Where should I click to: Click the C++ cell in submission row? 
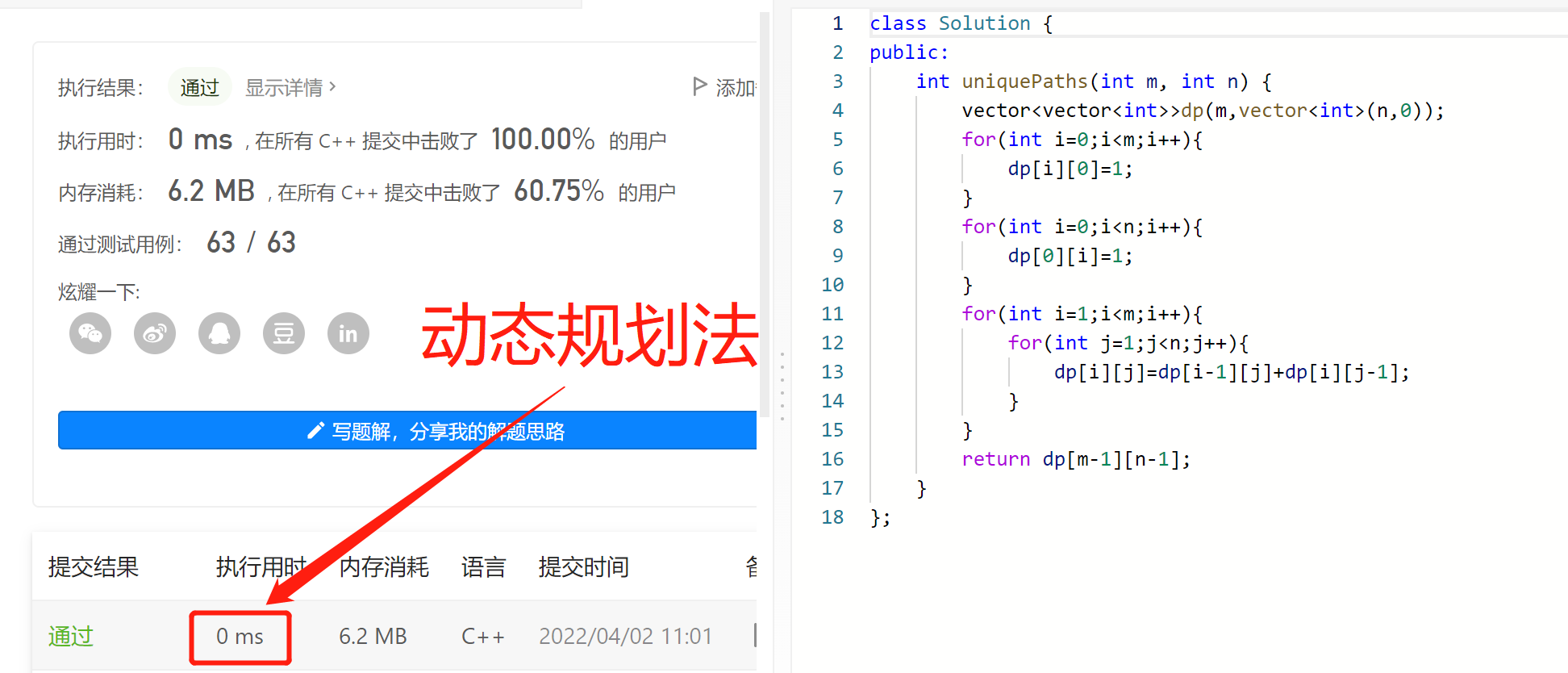[x=483, y=637]
